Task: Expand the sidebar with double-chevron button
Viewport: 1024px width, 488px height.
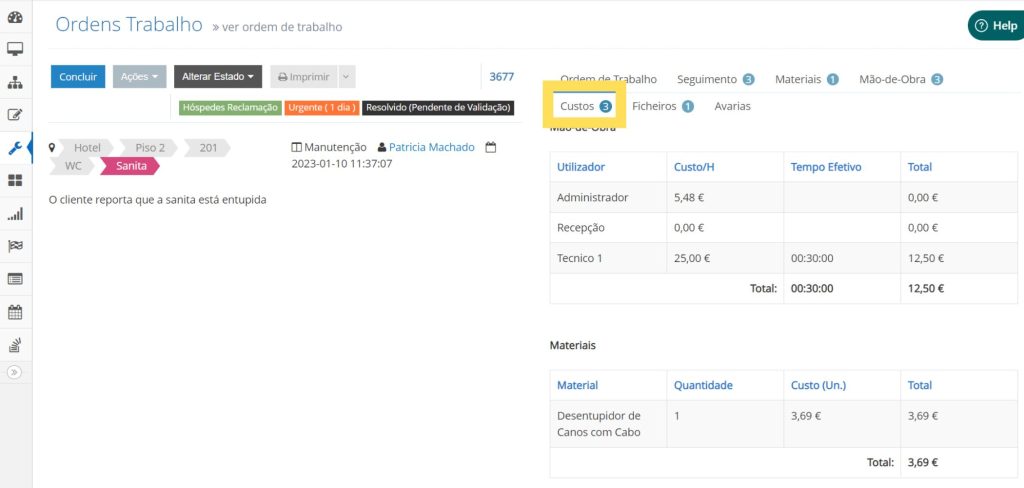Action: pos(15,372)
